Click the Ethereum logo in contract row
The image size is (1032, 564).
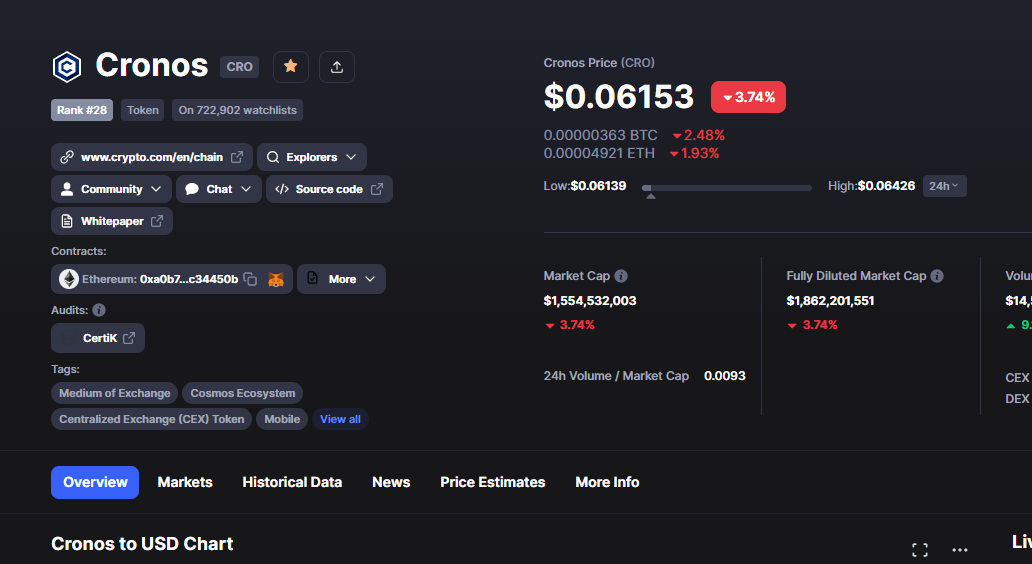68,279
